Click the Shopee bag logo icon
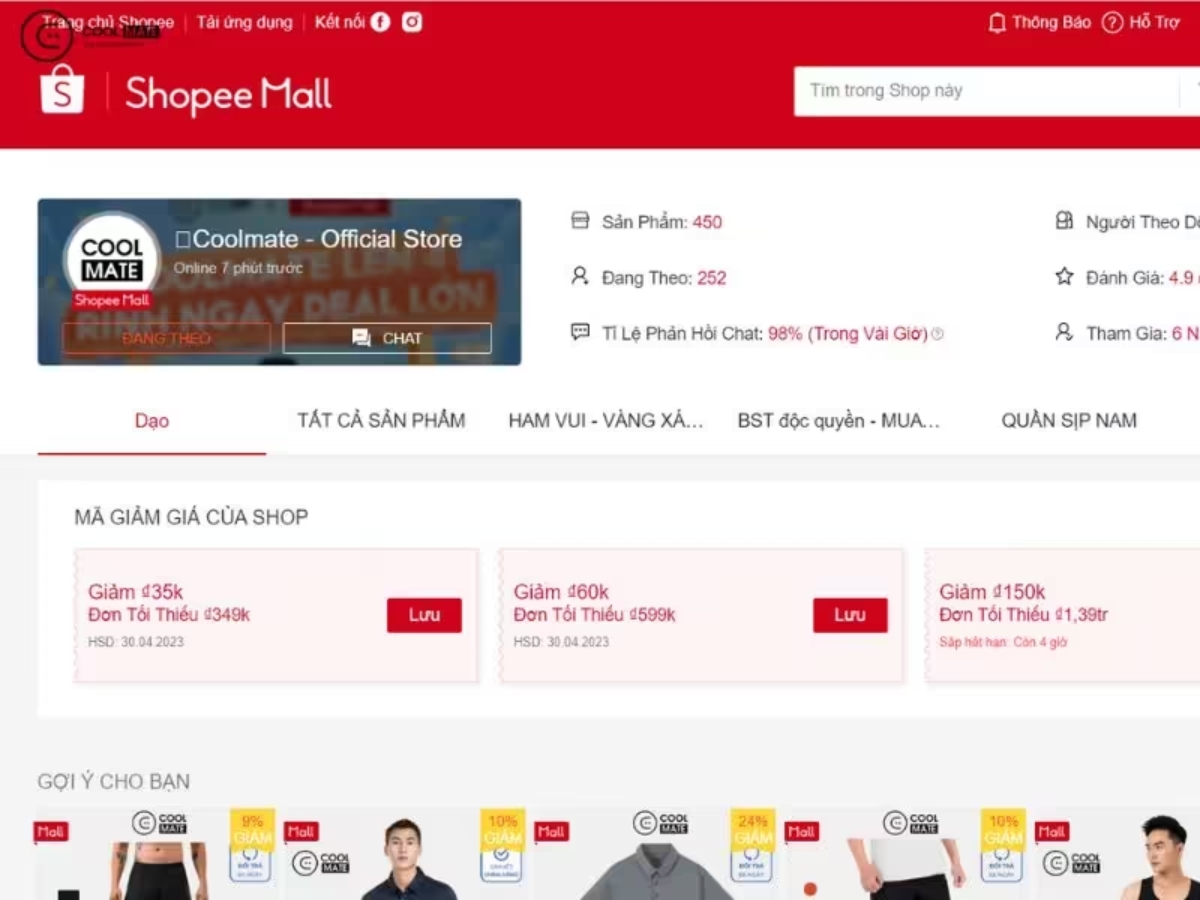Image resolution: width=1200 pixels, height=900 pixels. 60,89
